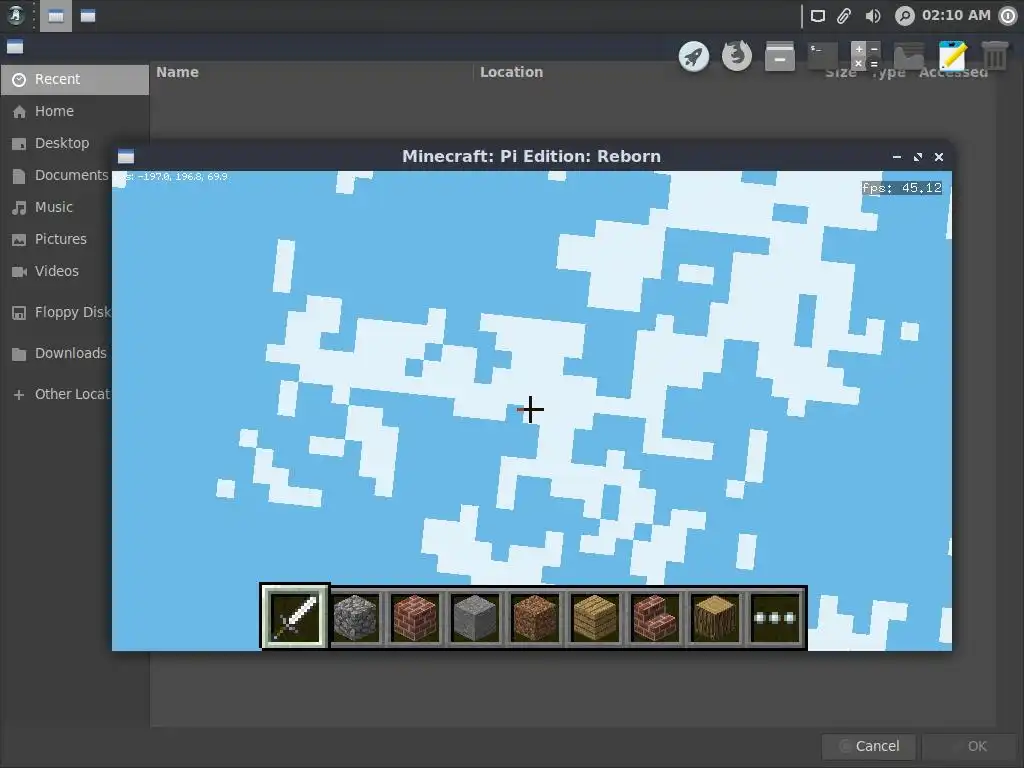Image resolution: width=1024 pixels, height=768 pixels.
Task: Click the fps counter text in Minecraft
Action: 902,188
